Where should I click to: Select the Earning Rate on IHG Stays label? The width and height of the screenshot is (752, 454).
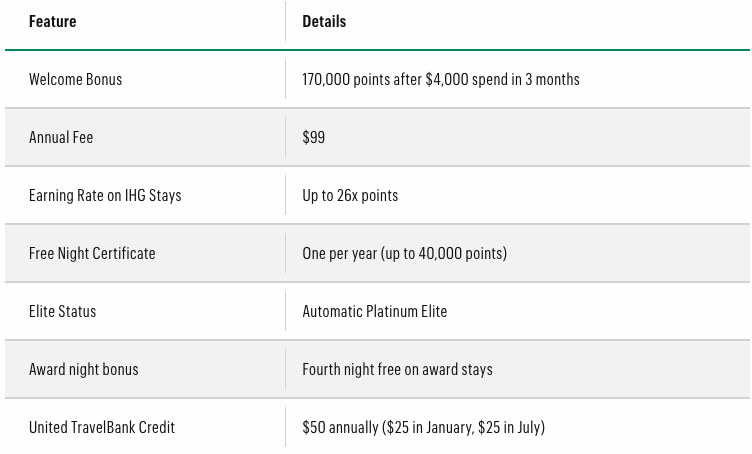(x=105, y=195)
